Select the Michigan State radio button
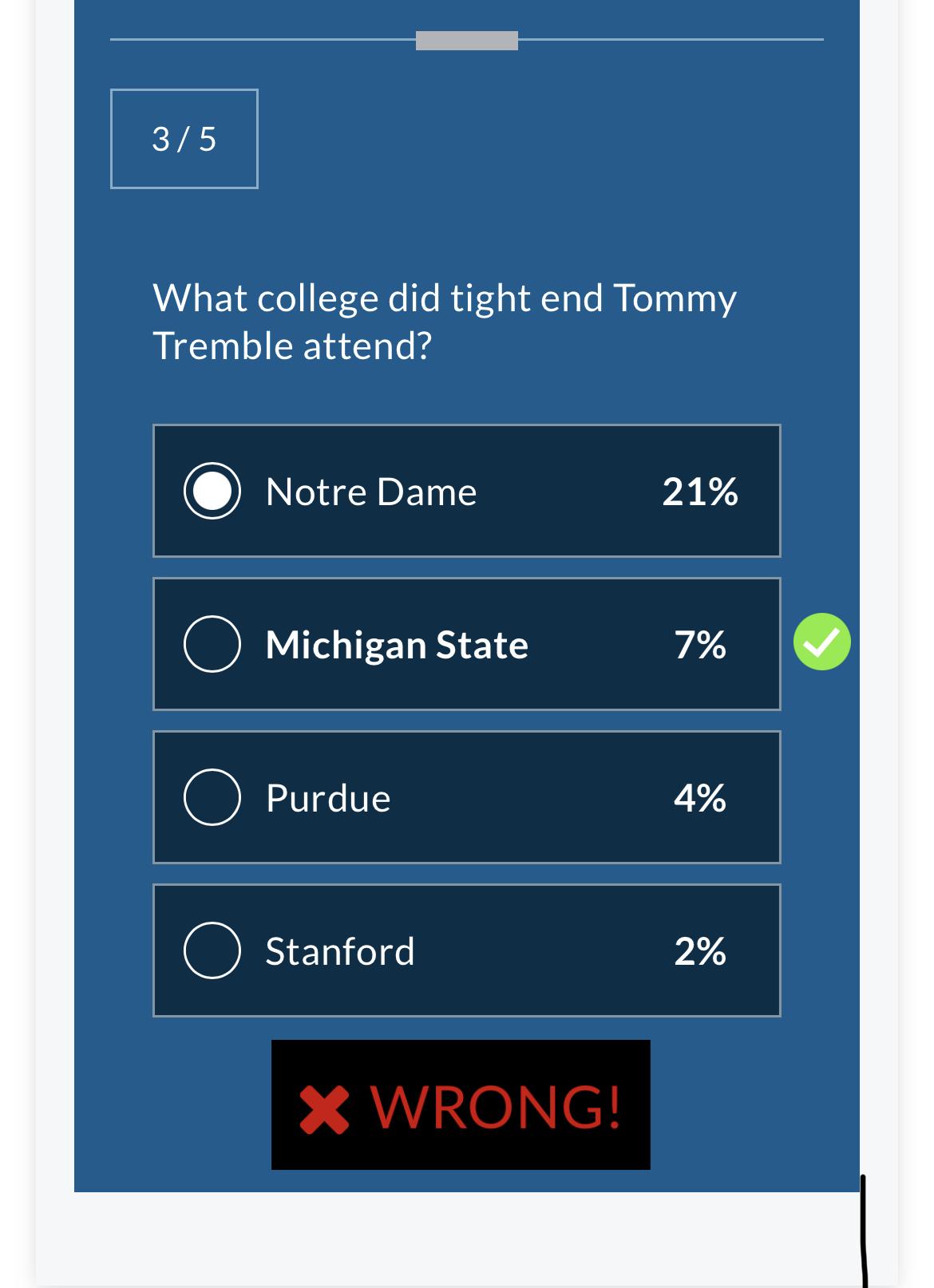 pyautogui.click(x=212, y=644)
